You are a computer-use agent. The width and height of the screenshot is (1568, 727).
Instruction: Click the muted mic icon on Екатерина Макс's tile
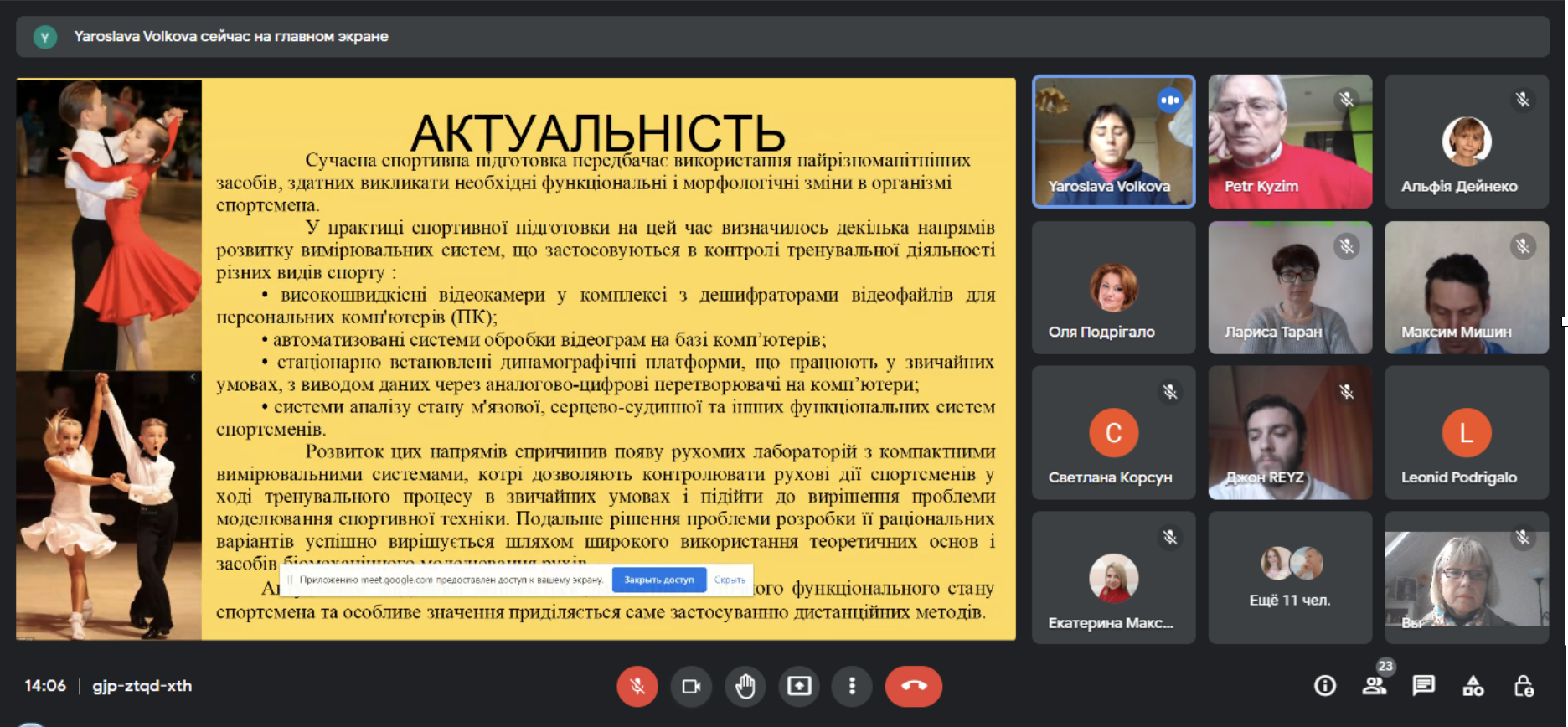click(x=1170, y=537)
